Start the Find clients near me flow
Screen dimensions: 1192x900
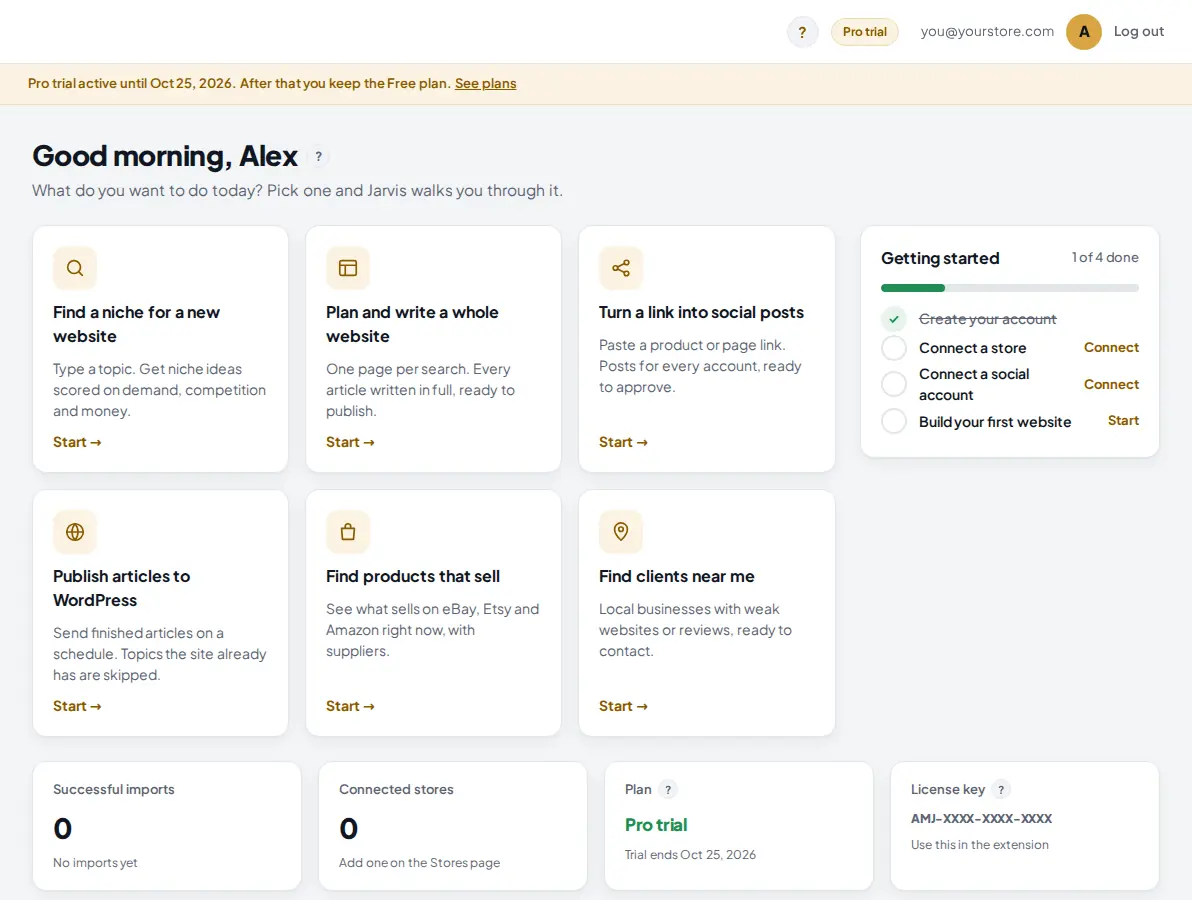623,706
